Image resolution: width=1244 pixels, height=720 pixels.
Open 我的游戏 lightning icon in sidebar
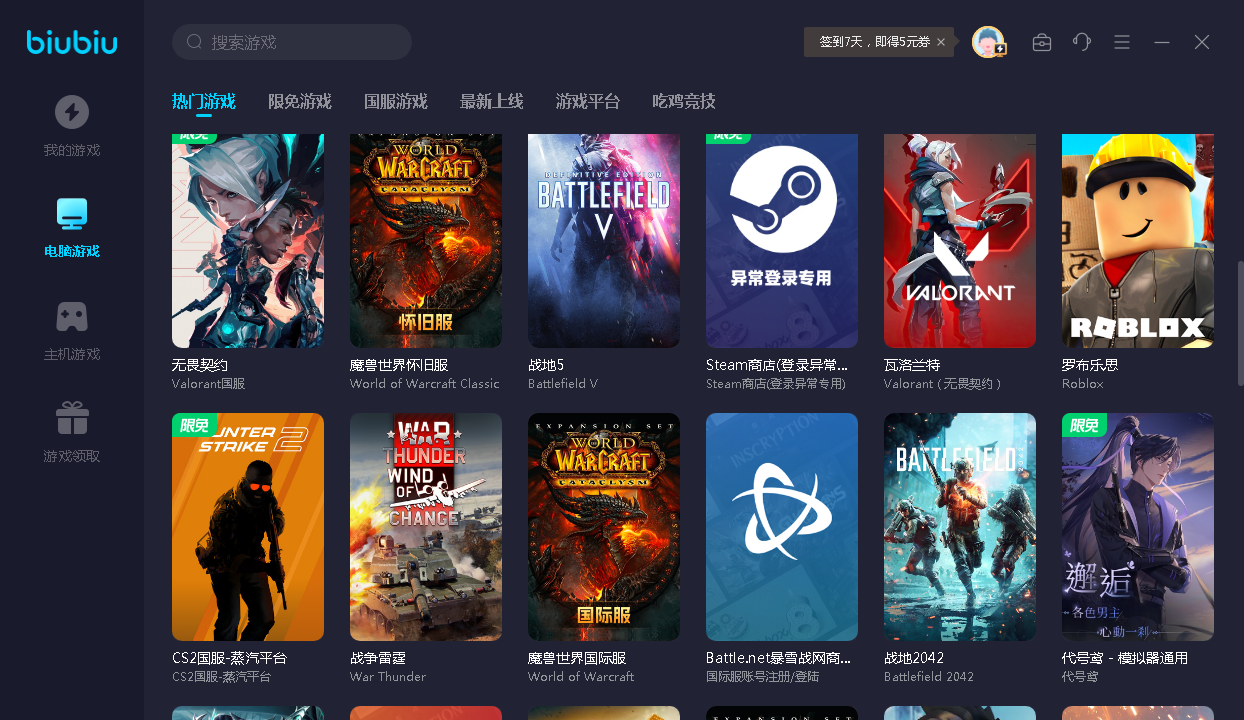[71, 112]
